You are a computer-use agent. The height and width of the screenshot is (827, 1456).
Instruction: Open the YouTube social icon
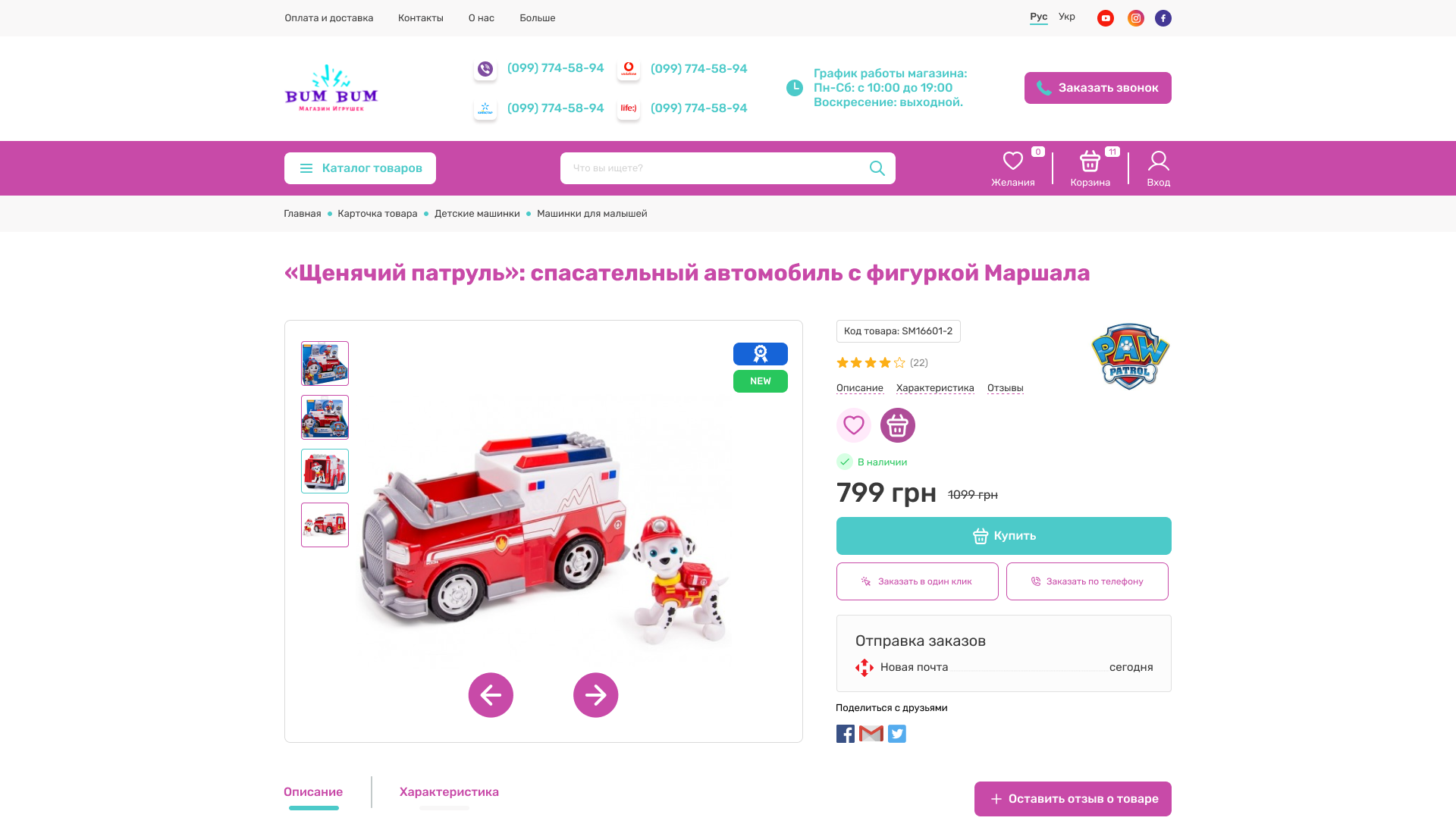coord(1106,18)
